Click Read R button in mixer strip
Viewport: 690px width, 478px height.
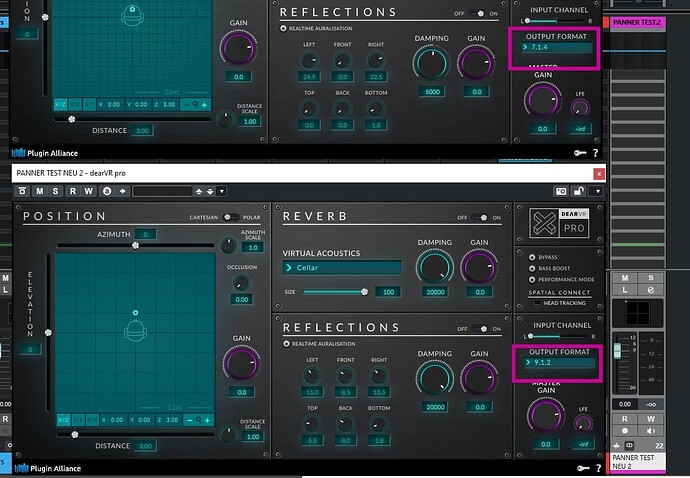625,419
